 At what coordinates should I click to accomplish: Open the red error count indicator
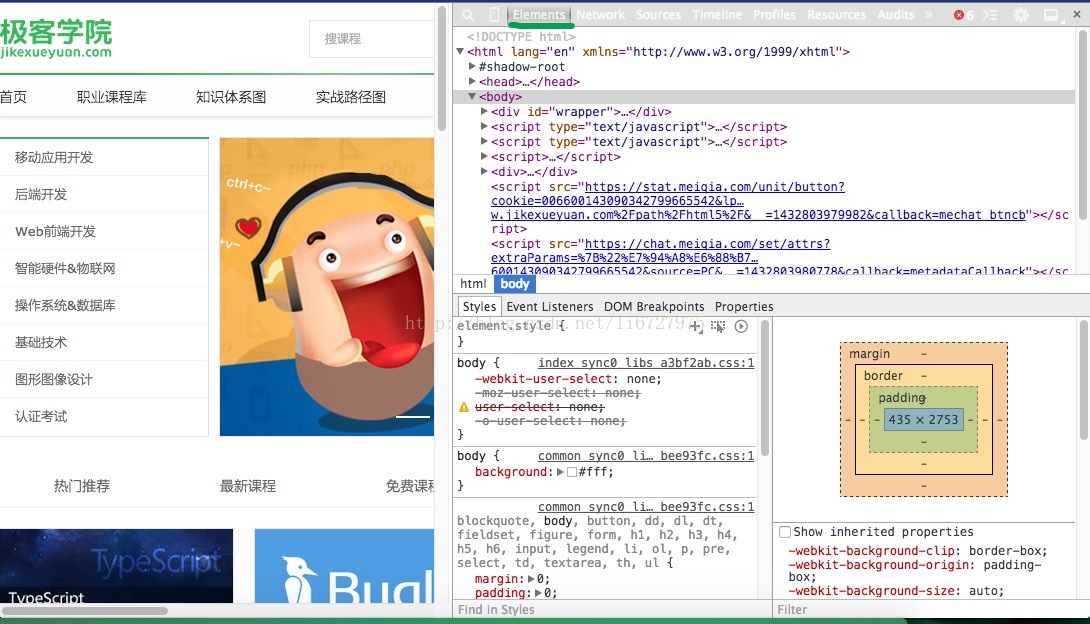point(963,15)
